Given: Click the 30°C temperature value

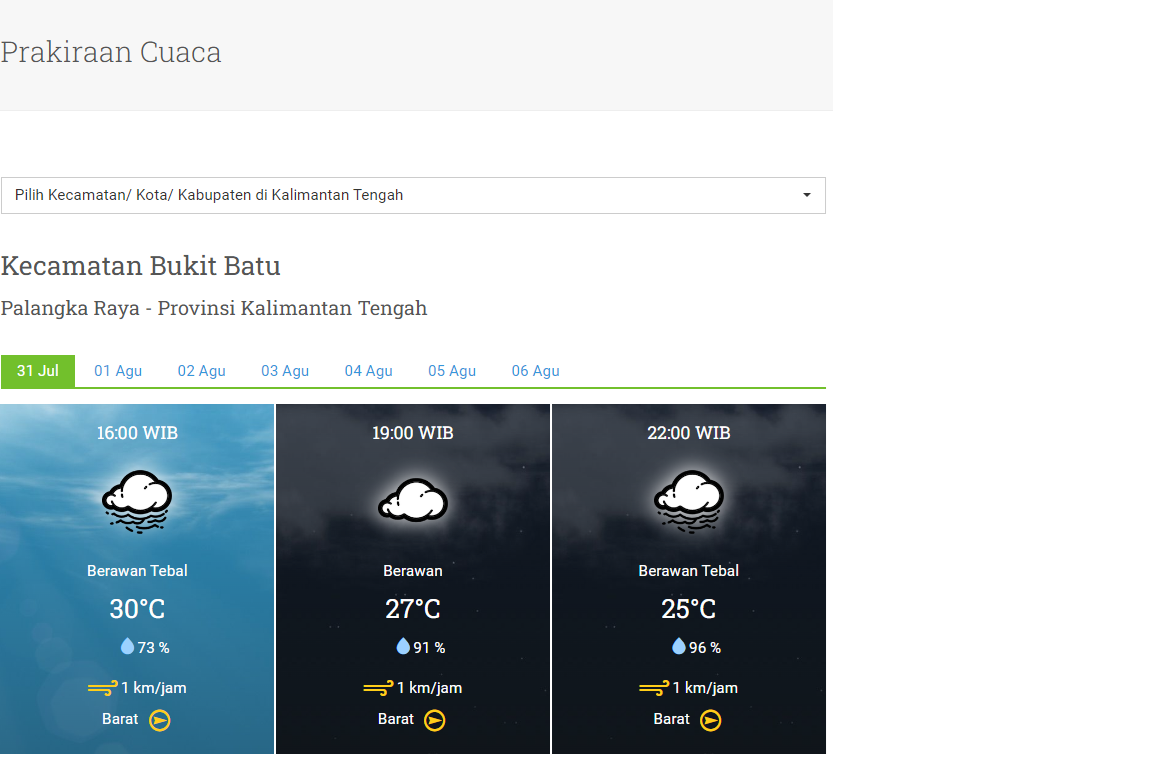Looking at the screenshot, I should pos(137,609).
